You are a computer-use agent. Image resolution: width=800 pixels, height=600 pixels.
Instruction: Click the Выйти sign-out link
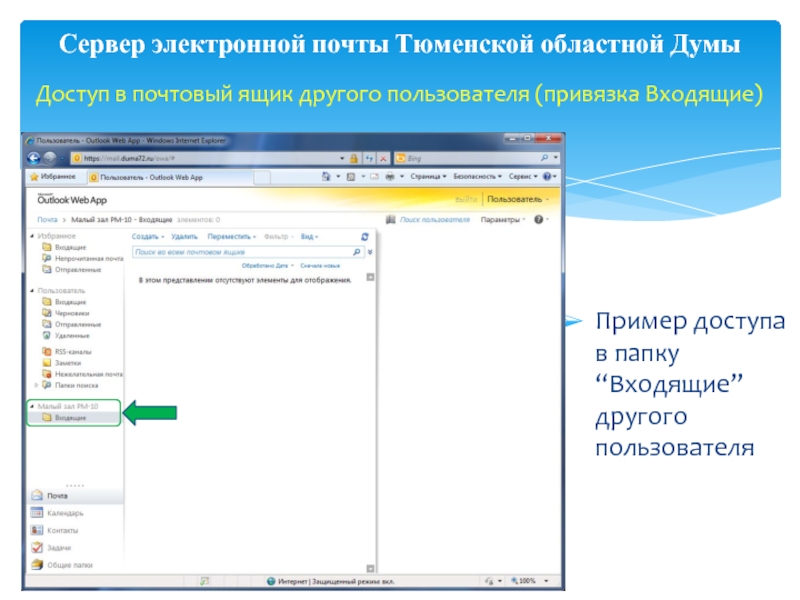tap(466, 199)
